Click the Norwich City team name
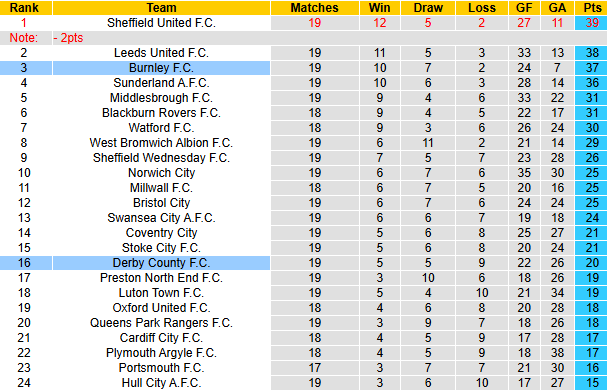The height and width of the screenshot is (391, 607). point(161,173)
